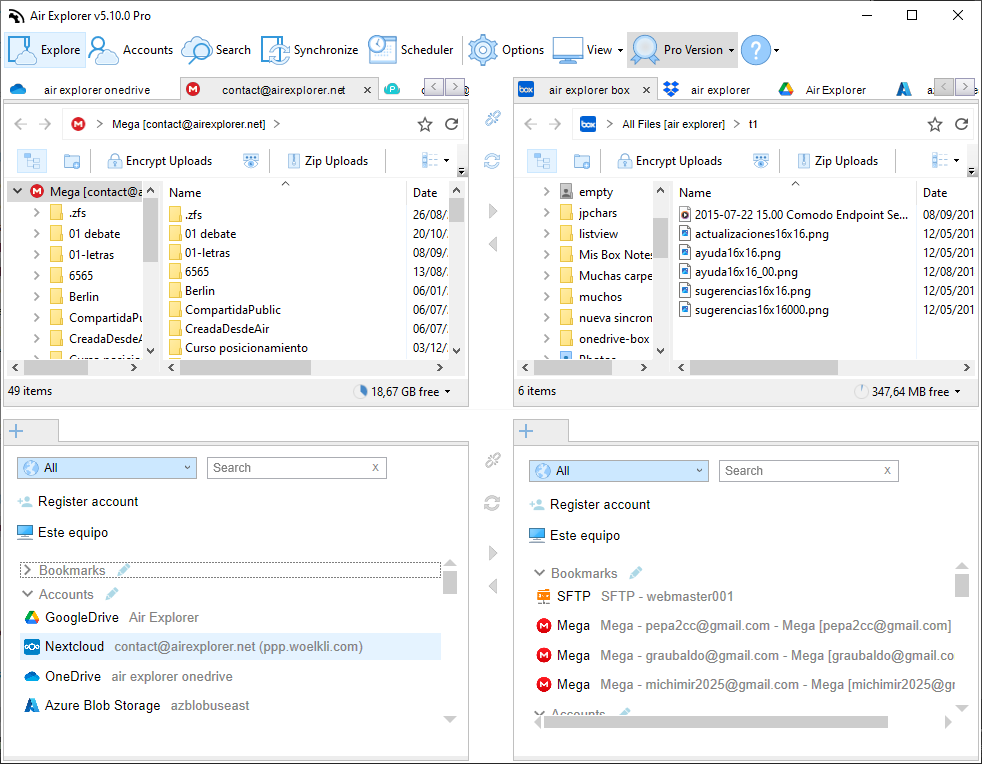The image size is (982, 764).
Task: Open the Pro Version menu
Action: click(x=683, y=50)
